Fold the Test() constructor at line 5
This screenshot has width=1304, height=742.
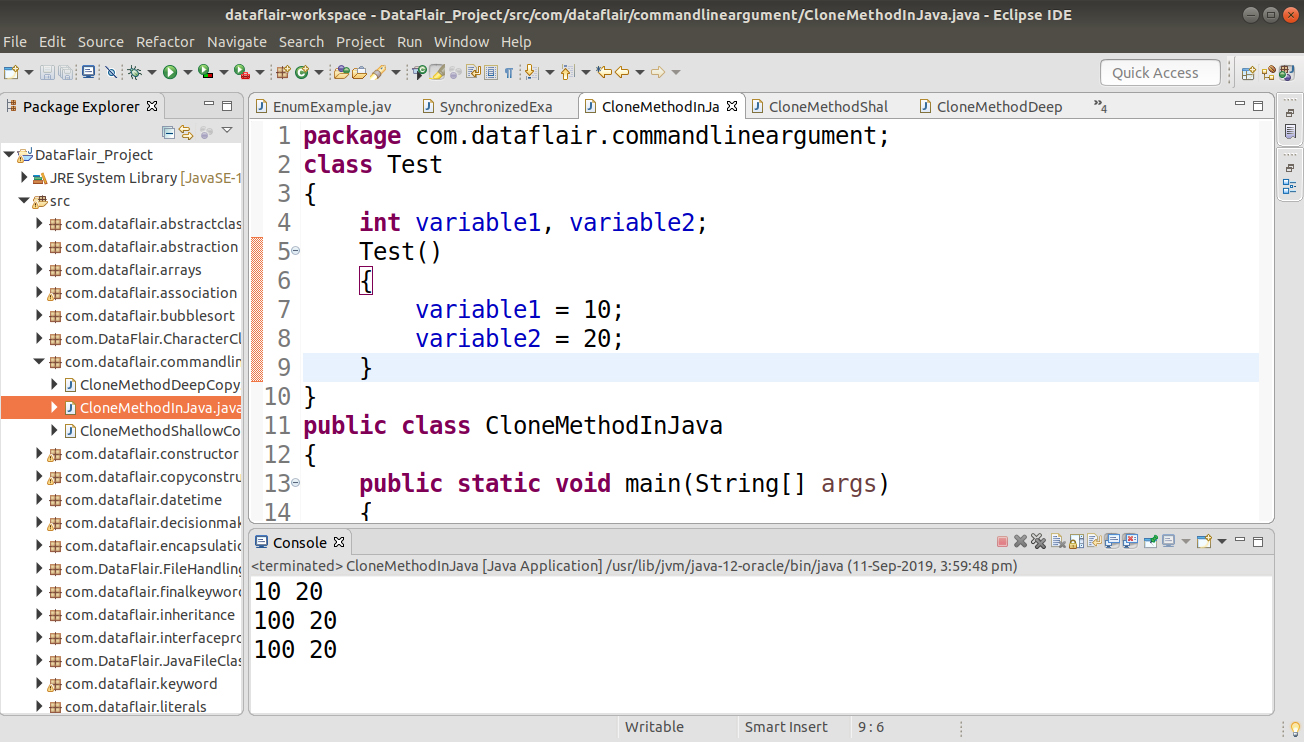point(296,252)
